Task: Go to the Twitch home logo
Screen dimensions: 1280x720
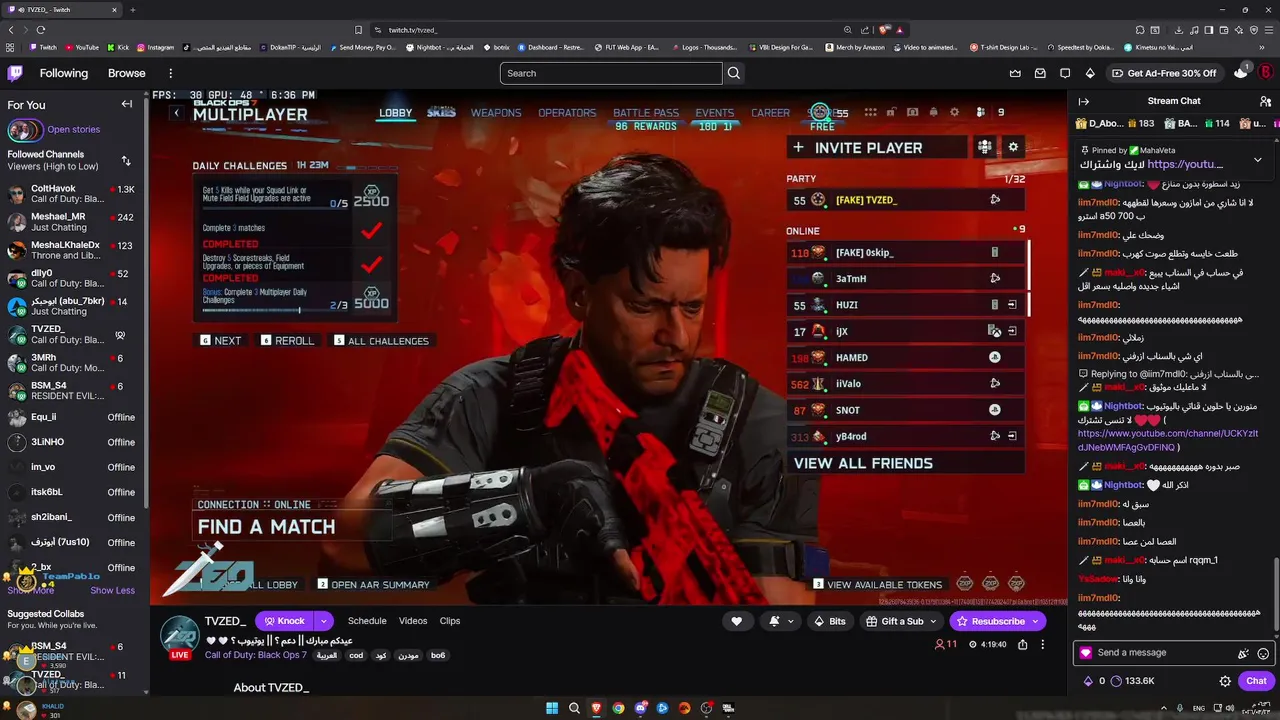Action: point(15,73)
